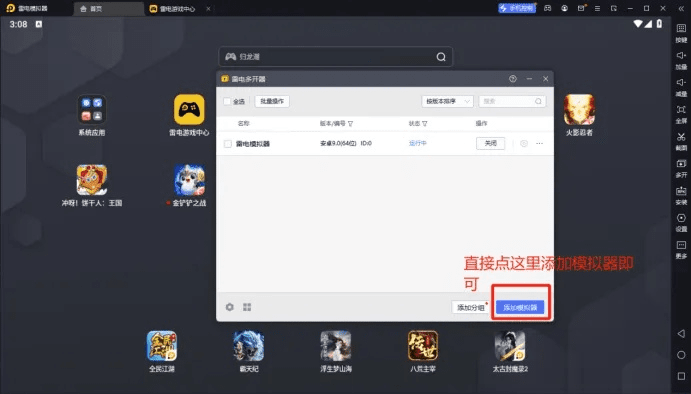Click the 安卓9.0(64位) version text
This screenshot has width=691, height=394.
pos(338,143)
